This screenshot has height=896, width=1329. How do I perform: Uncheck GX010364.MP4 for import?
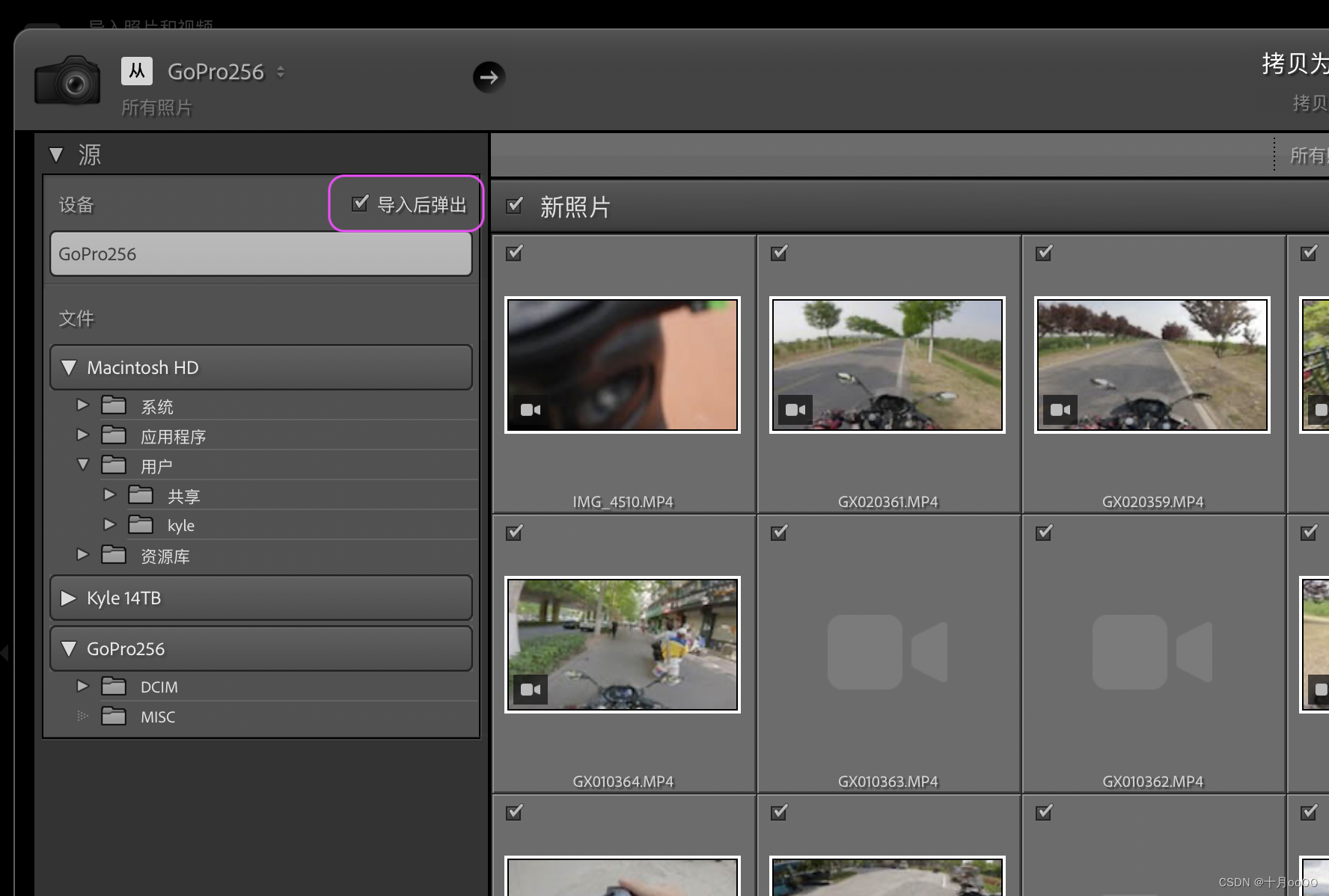514,533
